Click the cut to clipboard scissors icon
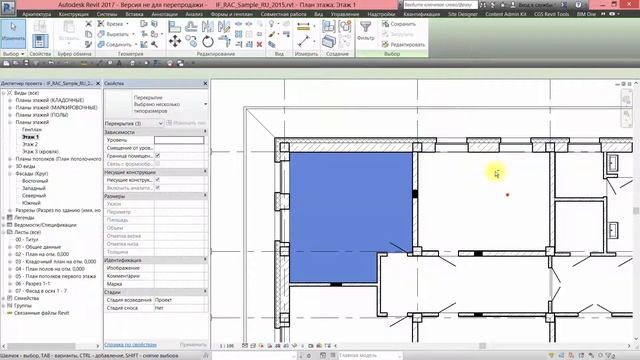The image size is (640, 360). pyautogui.click(x=89, y=24)
